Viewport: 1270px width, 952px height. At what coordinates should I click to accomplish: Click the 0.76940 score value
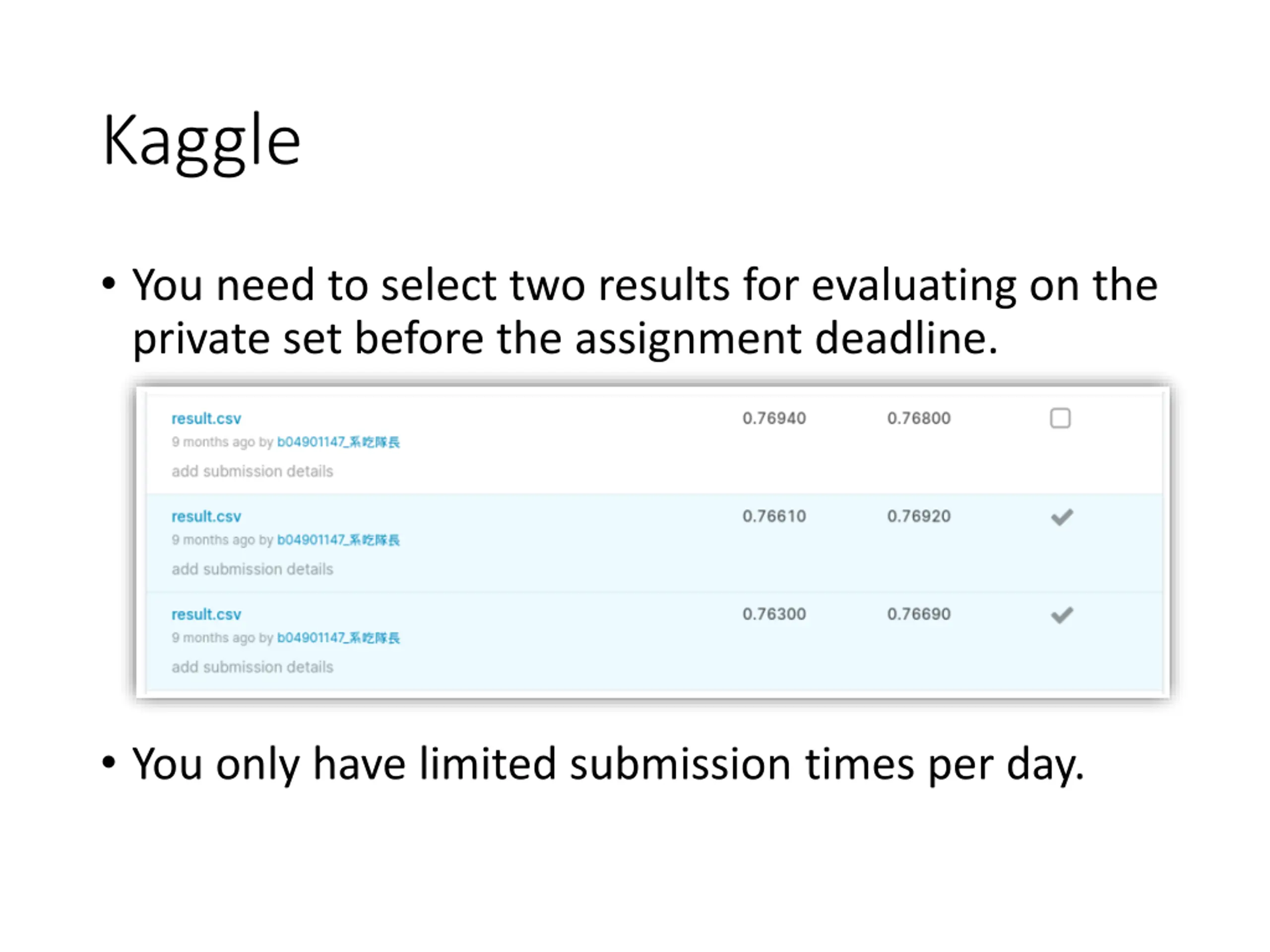tap(774, 418)
